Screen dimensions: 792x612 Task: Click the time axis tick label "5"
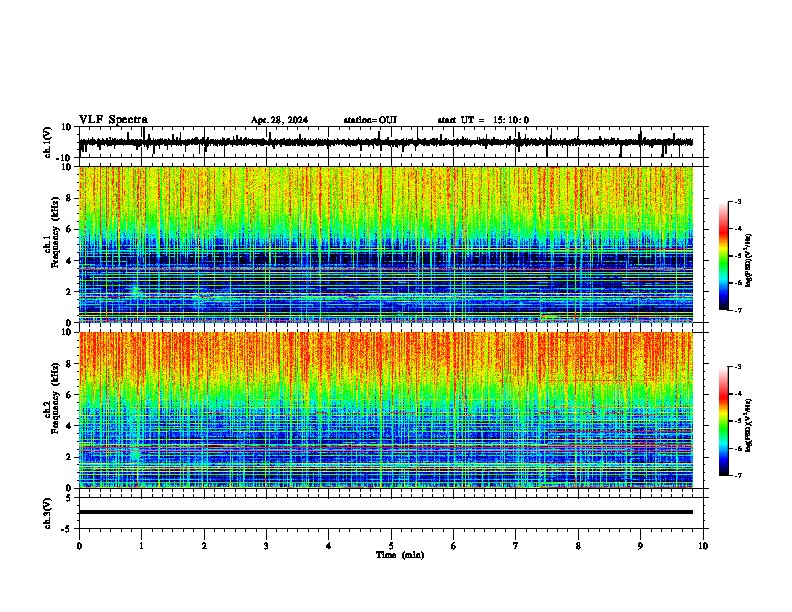(x=391, y=546)
